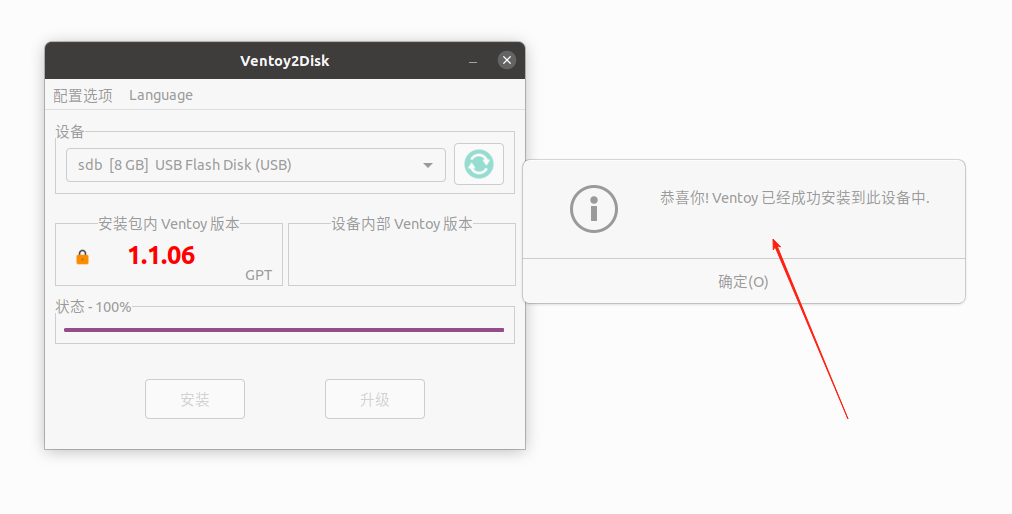Click the info icon in success dialog
Viewport: 1012px width, 514px height.
[x=594, y=209]
